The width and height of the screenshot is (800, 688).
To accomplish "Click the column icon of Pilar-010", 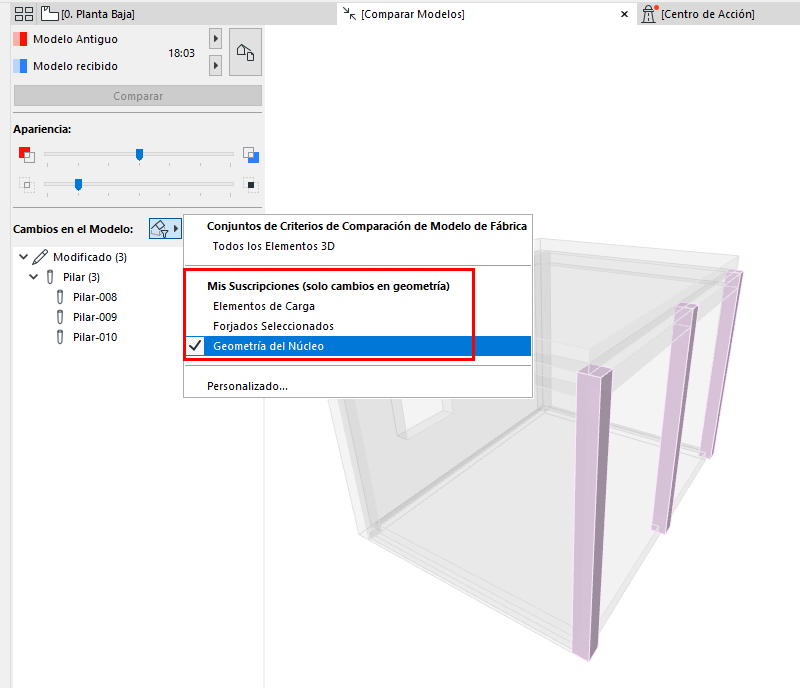I will pyautogui.click(x=60, y=337).
